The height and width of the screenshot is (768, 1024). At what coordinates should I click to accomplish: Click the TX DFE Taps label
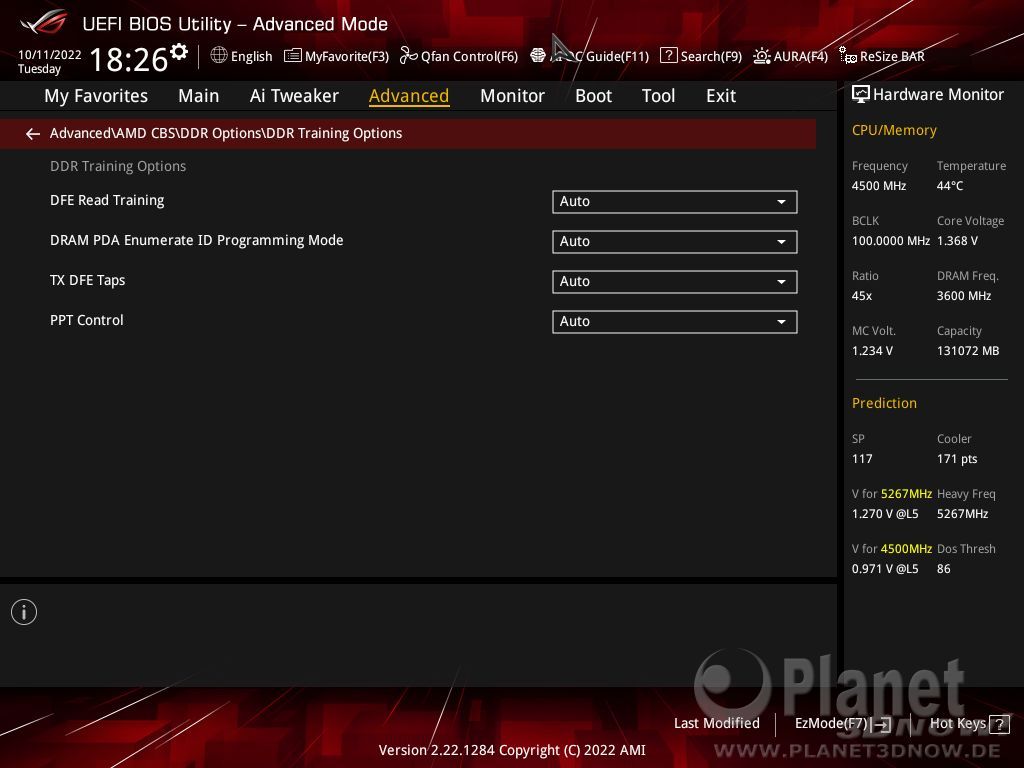(x=88, y=280)
